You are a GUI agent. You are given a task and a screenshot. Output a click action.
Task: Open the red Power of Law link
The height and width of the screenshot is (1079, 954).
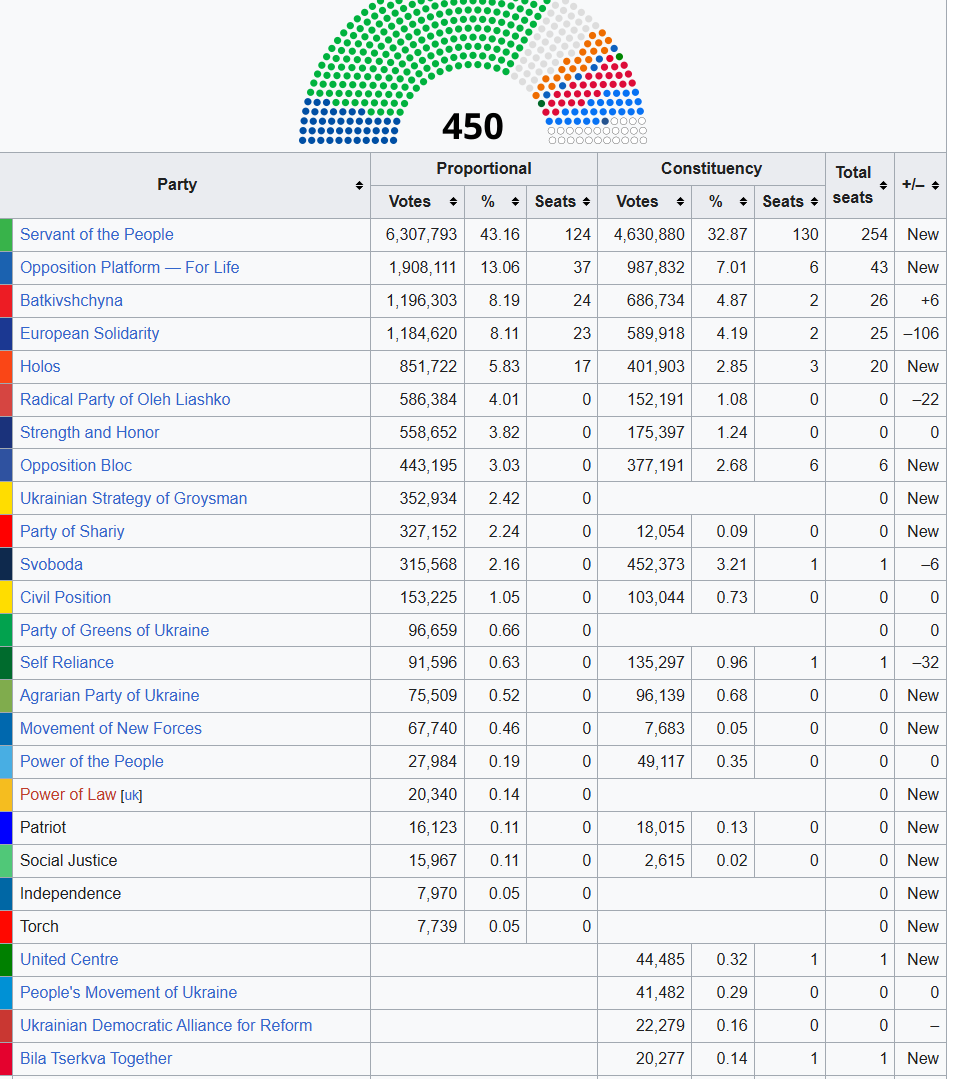68,795
